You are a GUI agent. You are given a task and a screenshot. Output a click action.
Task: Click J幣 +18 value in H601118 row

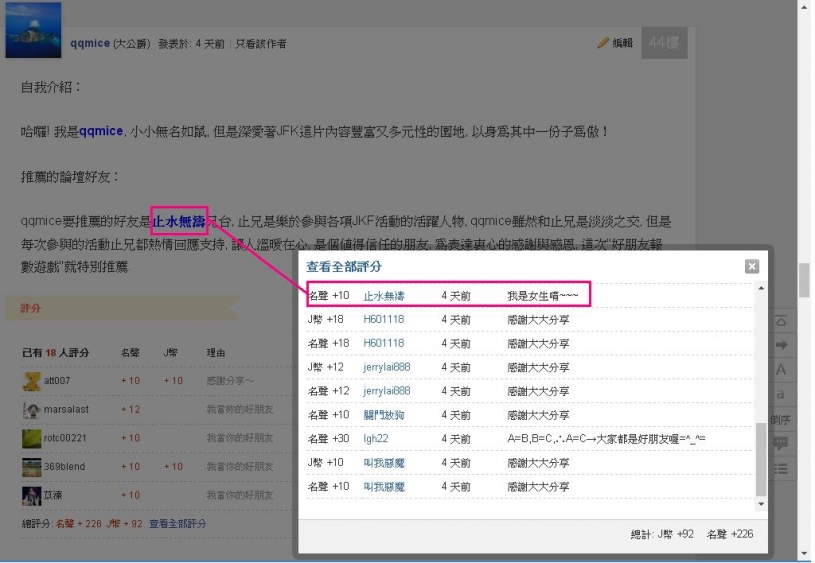tap(325, 319)
